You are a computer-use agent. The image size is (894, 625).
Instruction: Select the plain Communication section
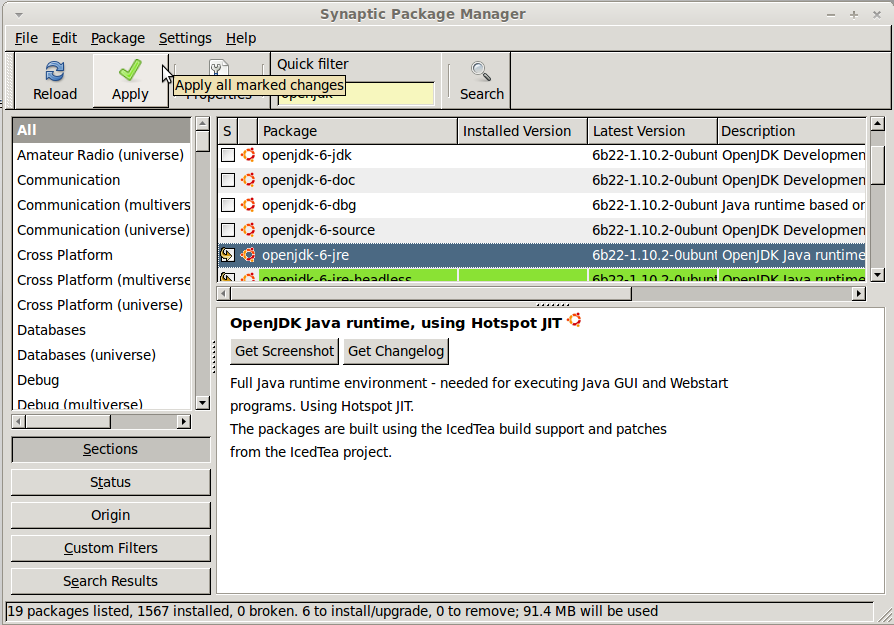tap(101, 180)
